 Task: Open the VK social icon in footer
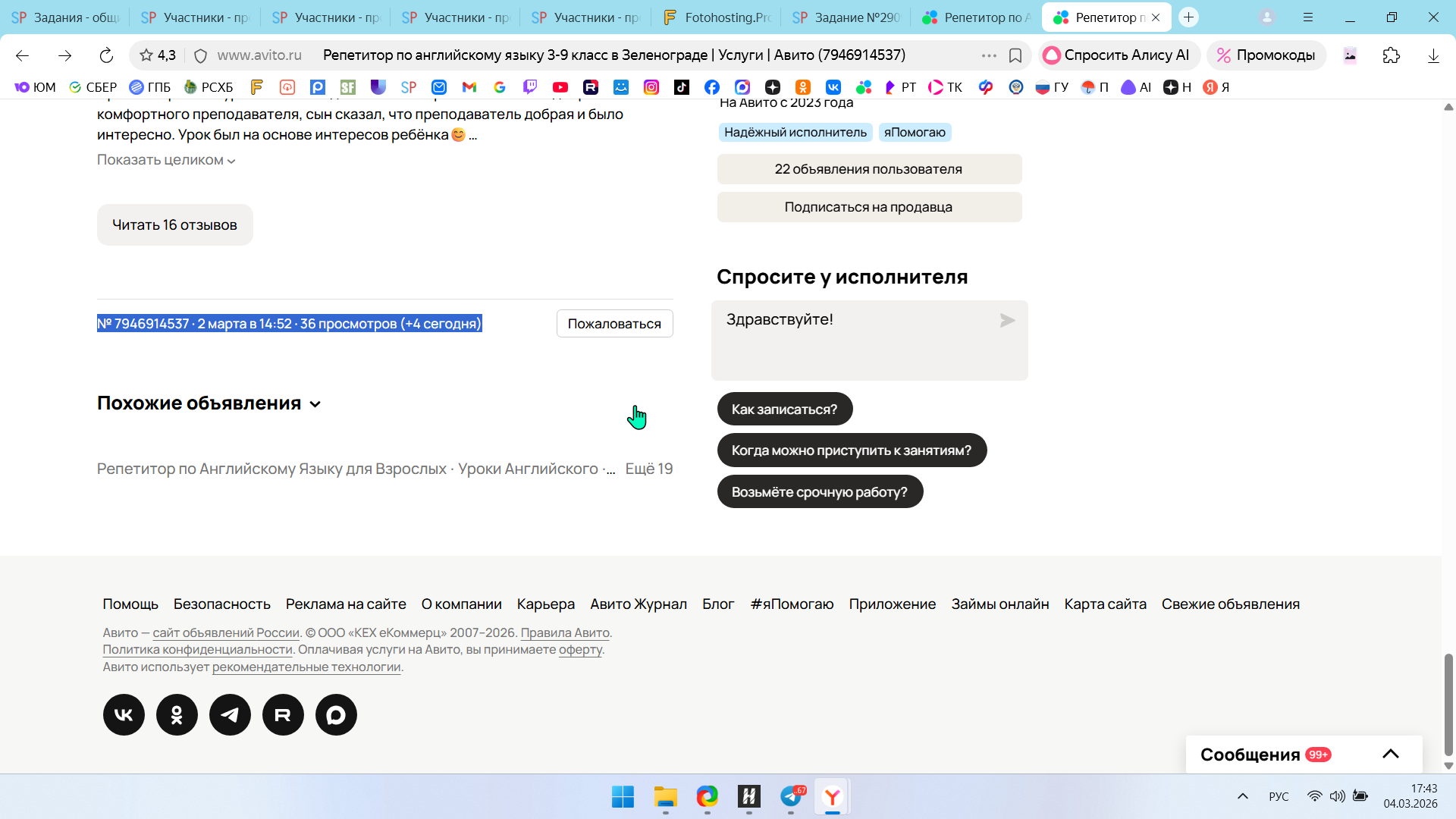(x=124, y=714)
